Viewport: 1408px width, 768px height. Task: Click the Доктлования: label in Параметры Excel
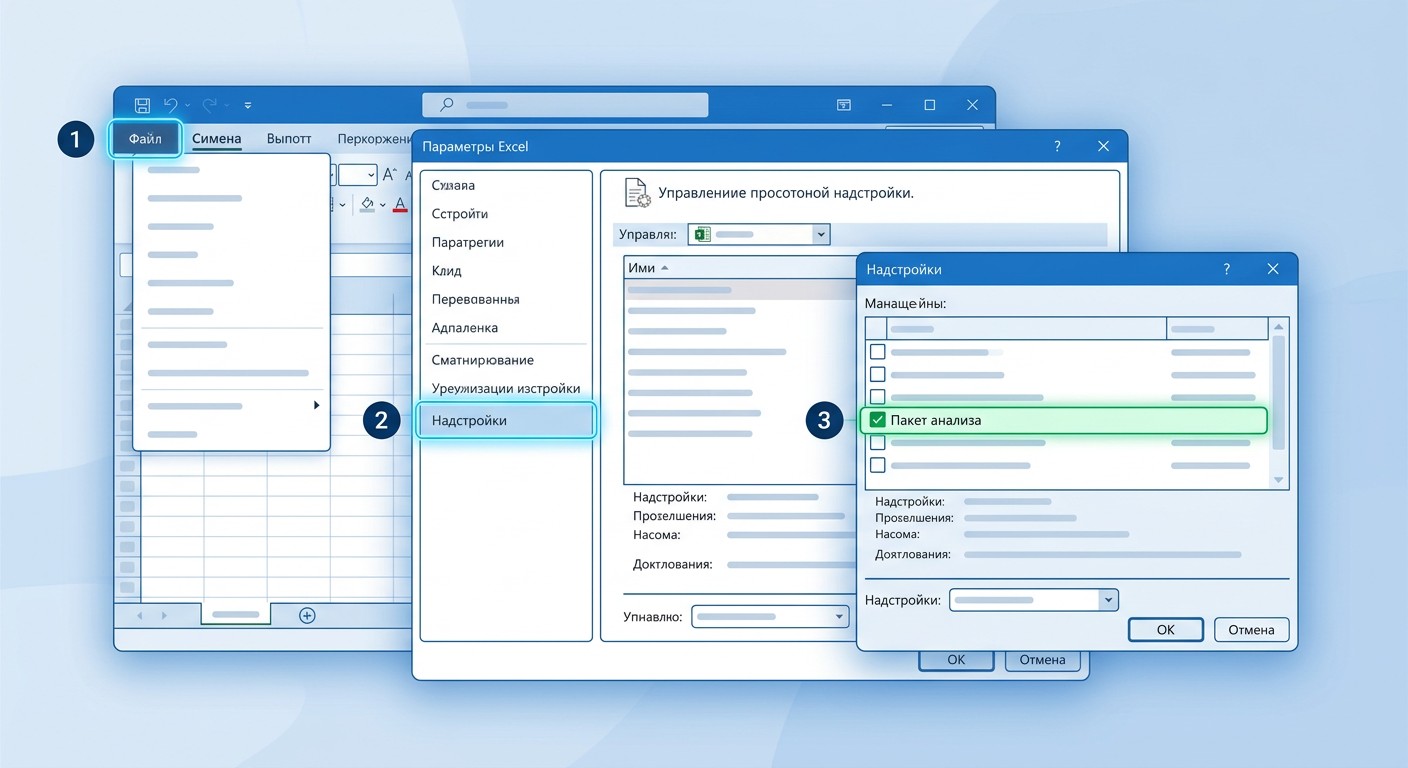click(673, 565)
